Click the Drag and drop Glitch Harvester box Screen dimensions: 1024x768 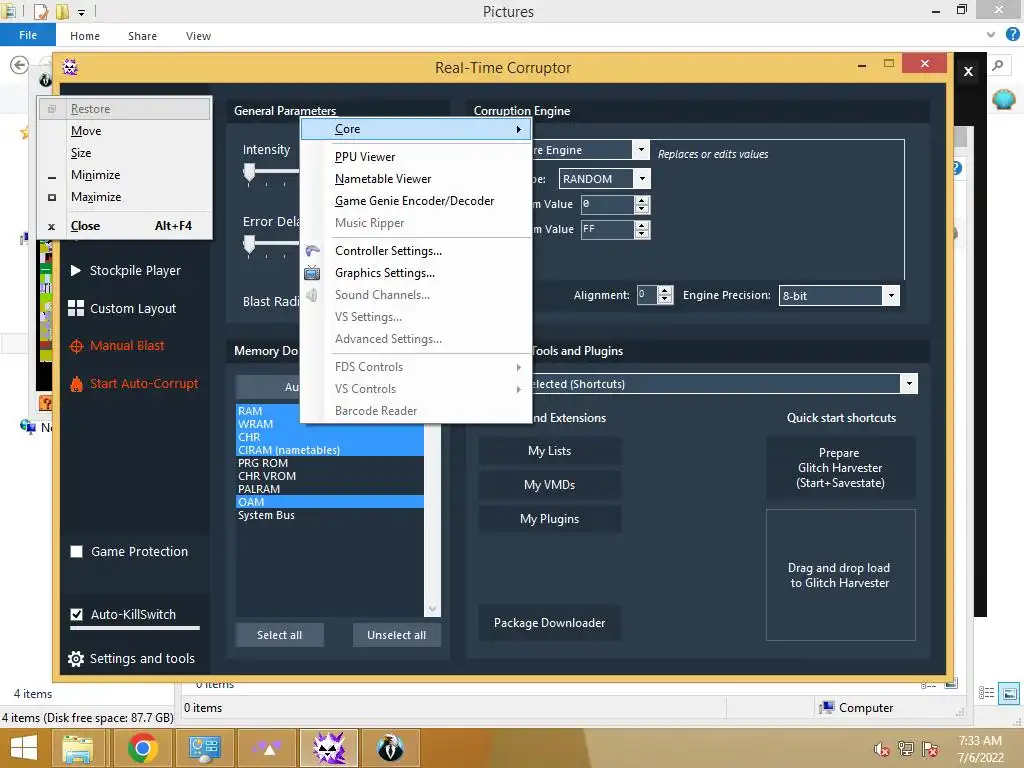[840, 575]
